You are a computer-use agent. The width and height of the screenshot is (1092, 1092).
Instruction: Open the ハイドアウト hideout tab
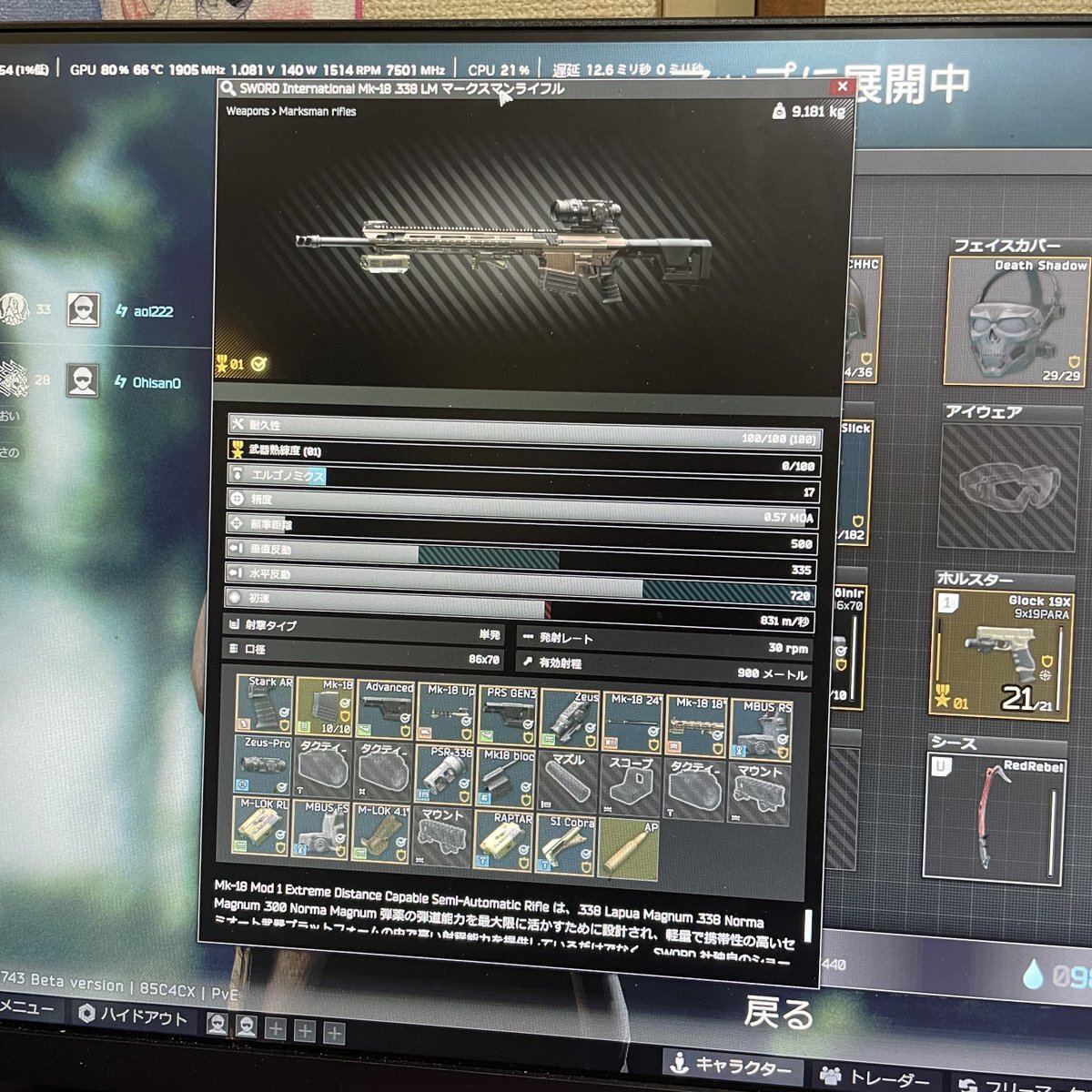(x=133, y=1016)
